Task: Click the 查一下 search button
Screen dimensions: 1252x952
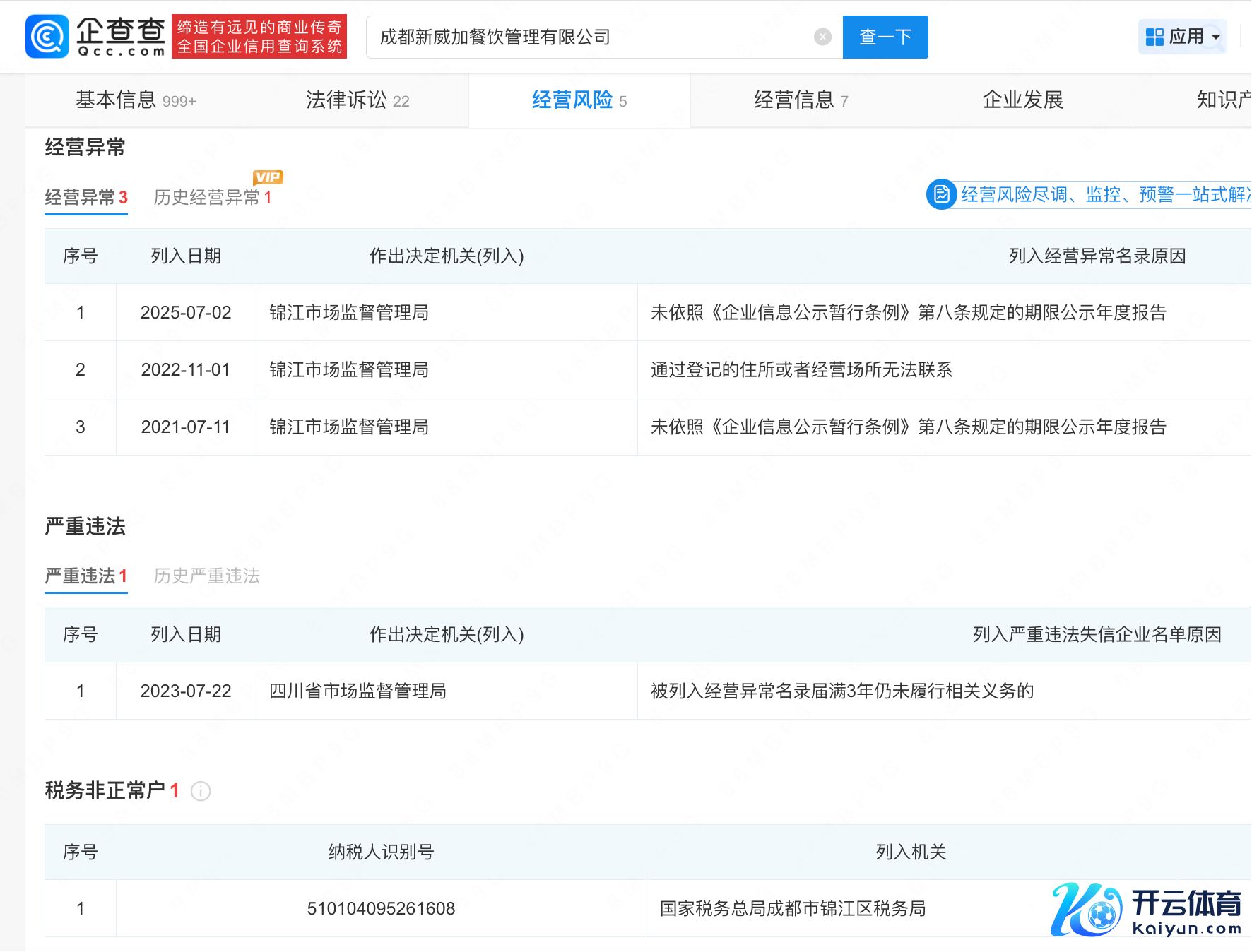Action: pyautogui.click(x=885, y=37)
